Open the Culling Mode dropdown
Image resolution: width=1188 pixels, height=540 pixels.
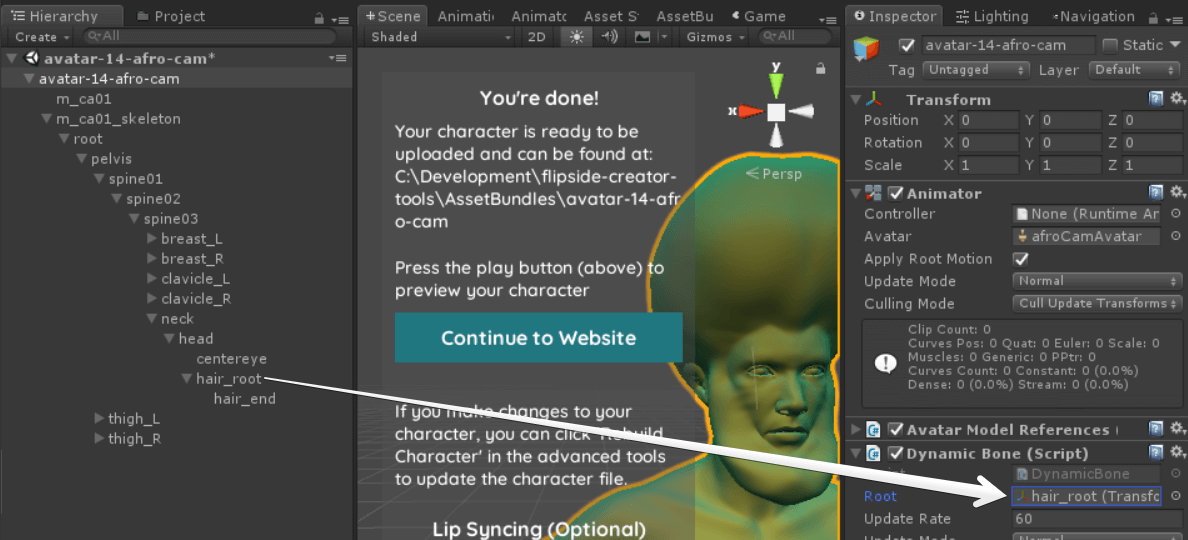coord(1097,304)
